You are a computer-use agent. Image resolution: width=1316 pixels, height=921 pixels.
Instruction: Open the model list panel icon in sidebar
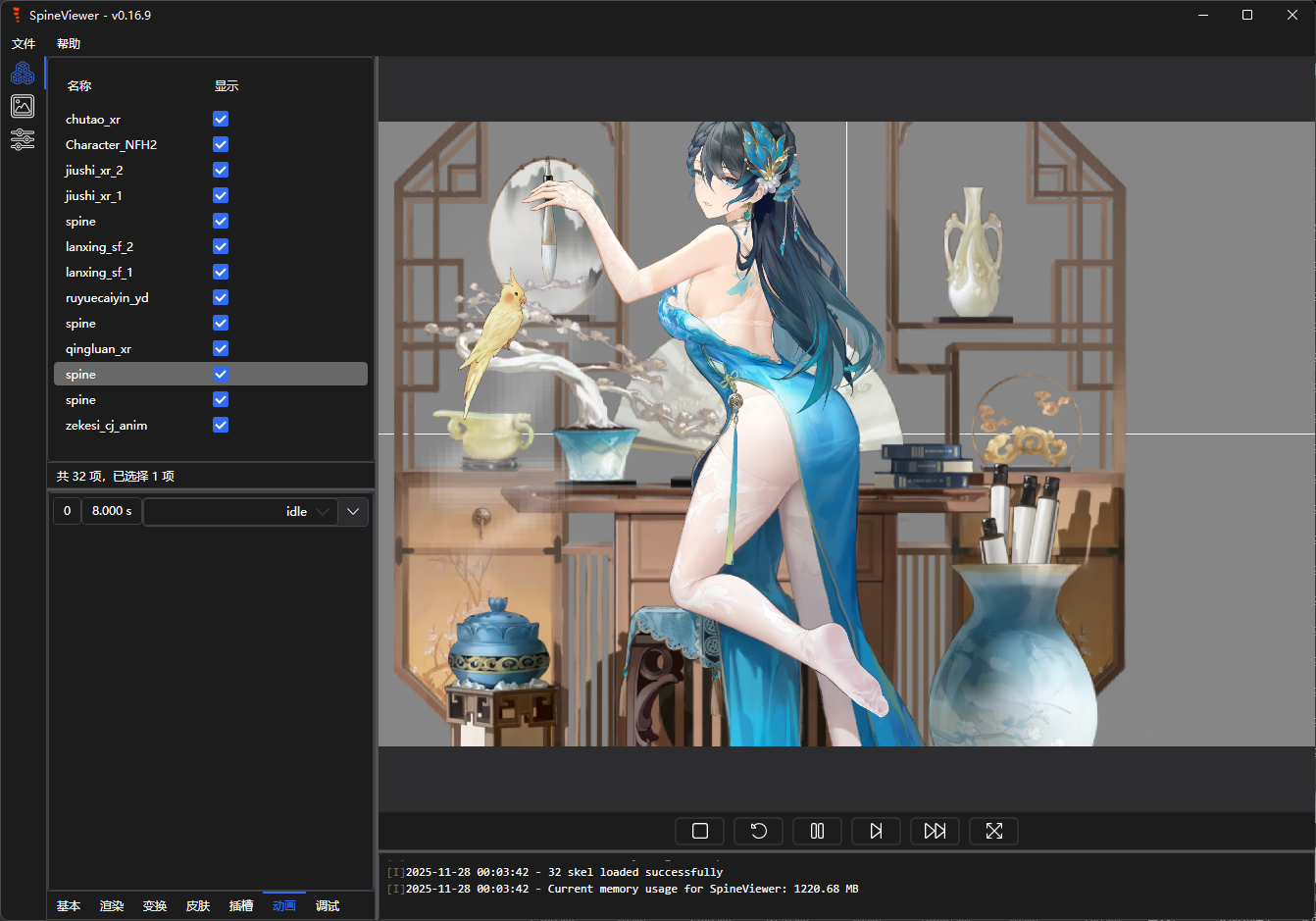pos(23,74)
